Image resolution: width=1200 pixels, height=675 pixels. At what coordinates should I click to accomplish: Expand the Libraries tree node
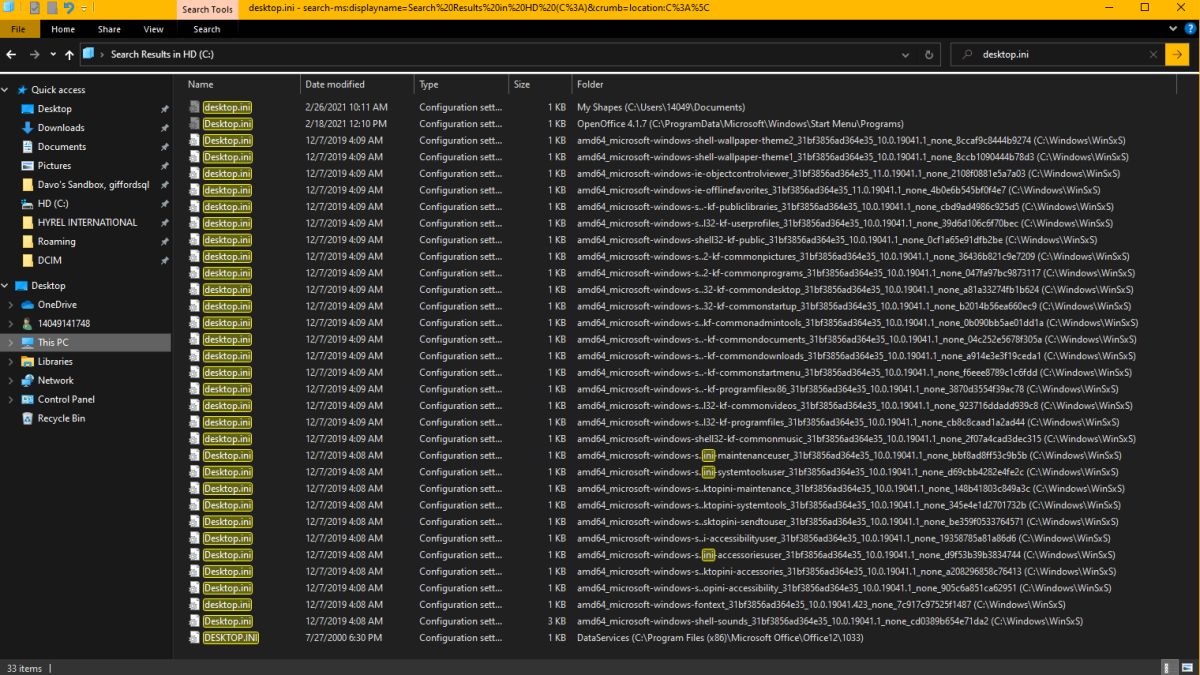tap(11, 362)
